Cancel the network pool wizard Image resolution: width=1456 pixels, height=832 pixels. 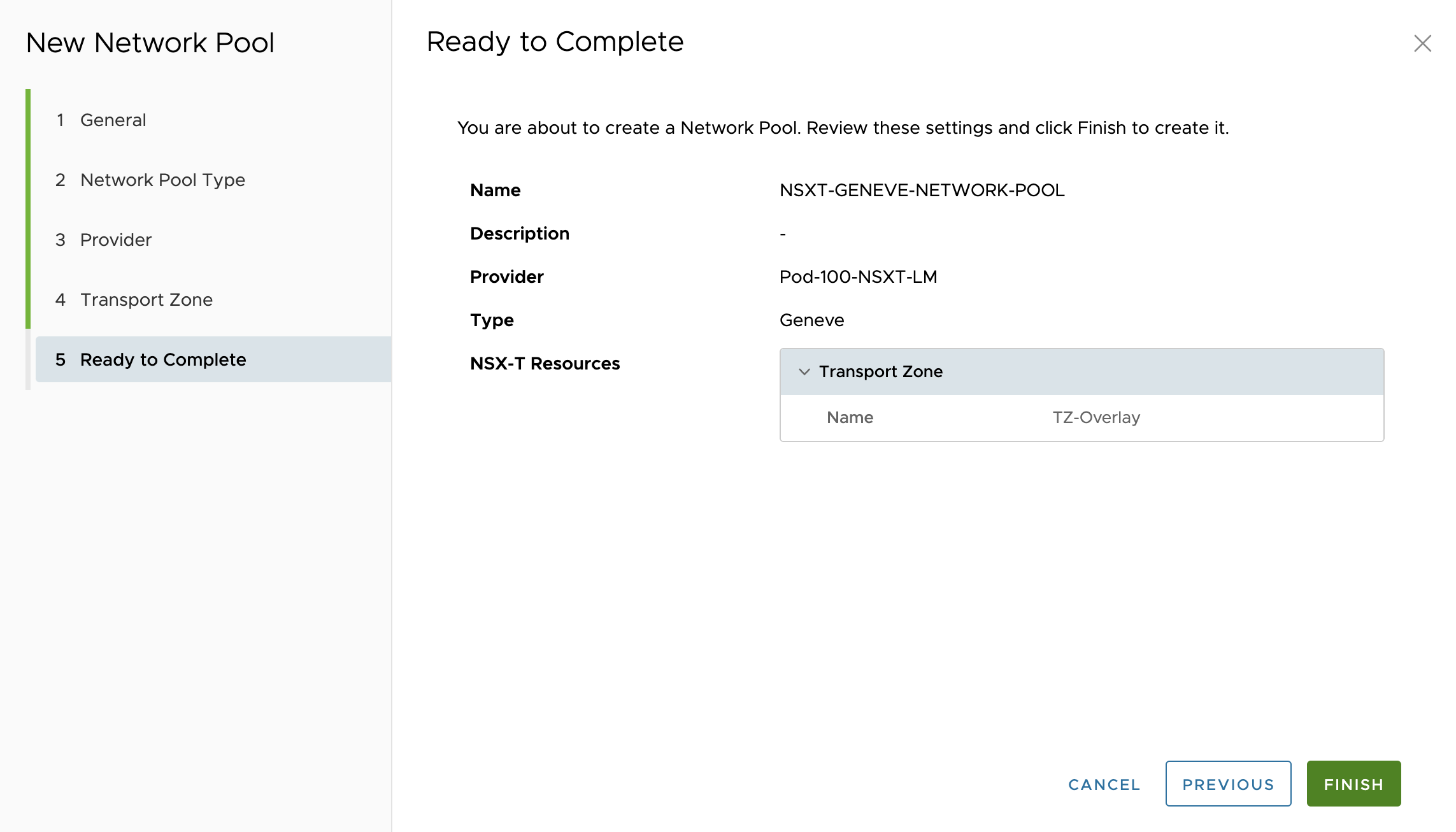click(x=1104, y=784)
